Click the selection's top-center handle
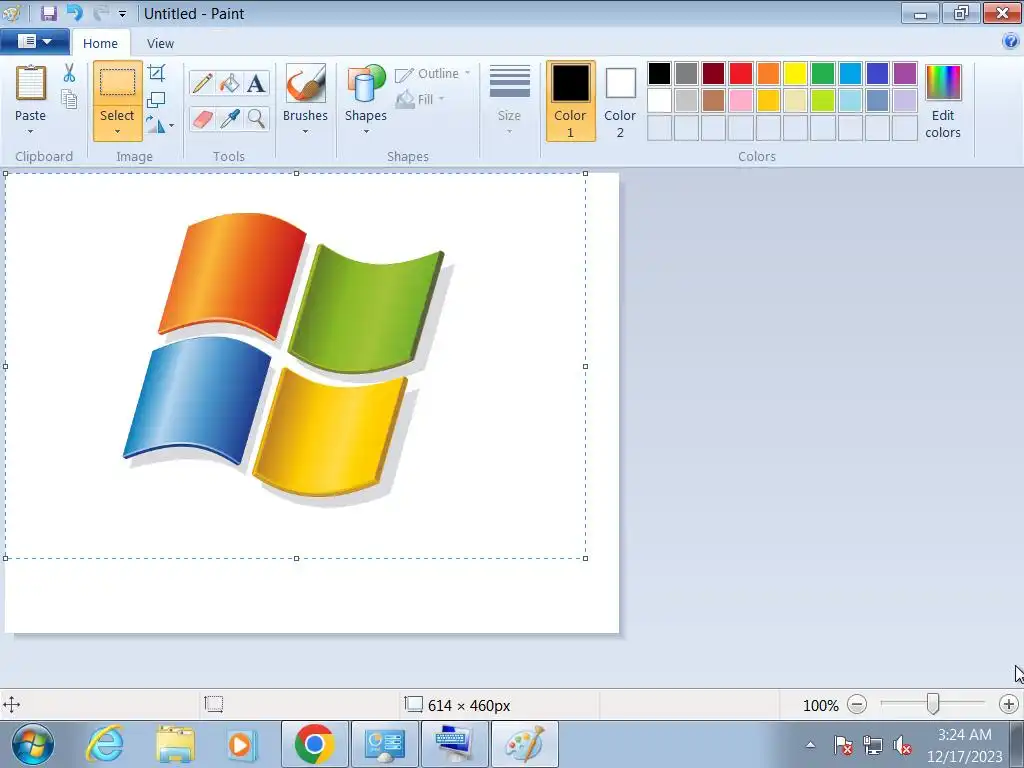The image size is (1024, 768). click(296, 173)
